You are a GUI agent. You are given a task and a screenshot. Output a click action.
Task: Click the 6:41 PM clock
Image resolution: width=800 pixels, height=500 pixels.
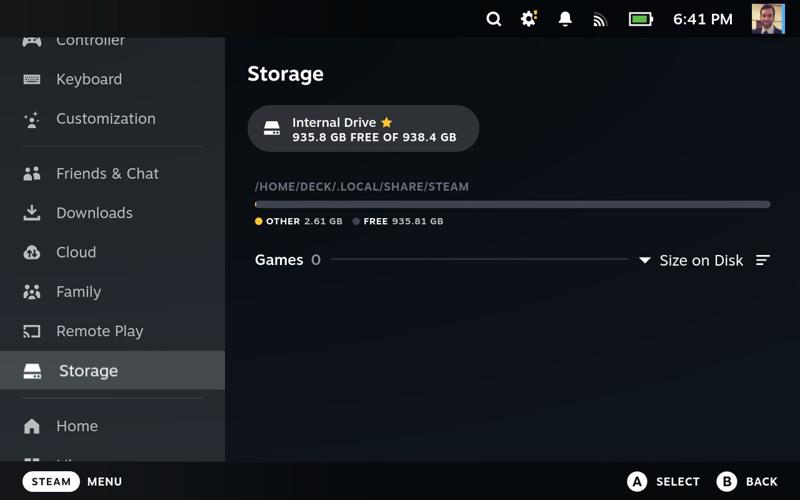pos(703,19)
